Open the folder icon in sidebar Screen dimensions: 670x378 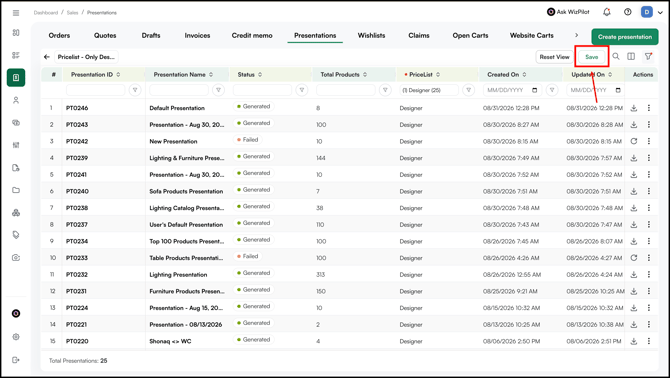[16, 190]
